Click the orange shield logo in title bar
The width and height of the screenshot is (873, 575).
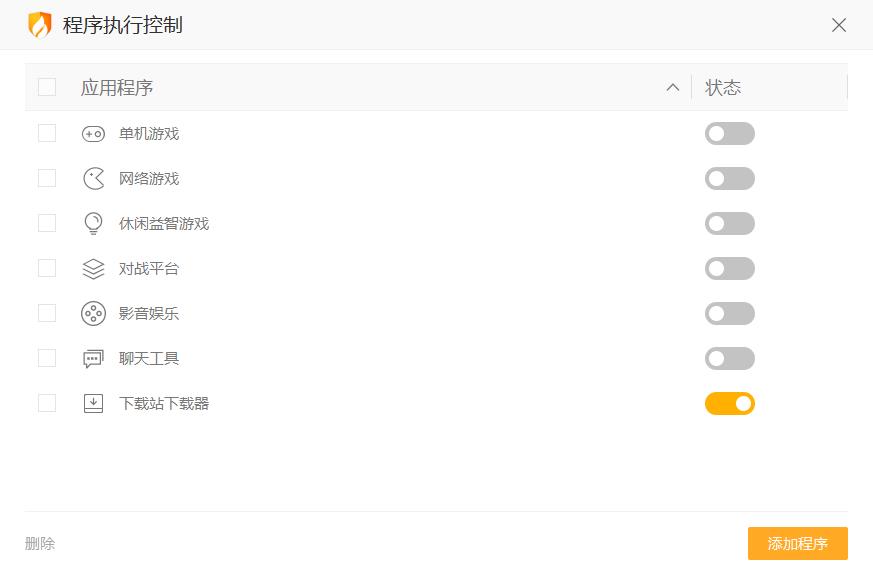pyautogui.click(x=39, y=25)
